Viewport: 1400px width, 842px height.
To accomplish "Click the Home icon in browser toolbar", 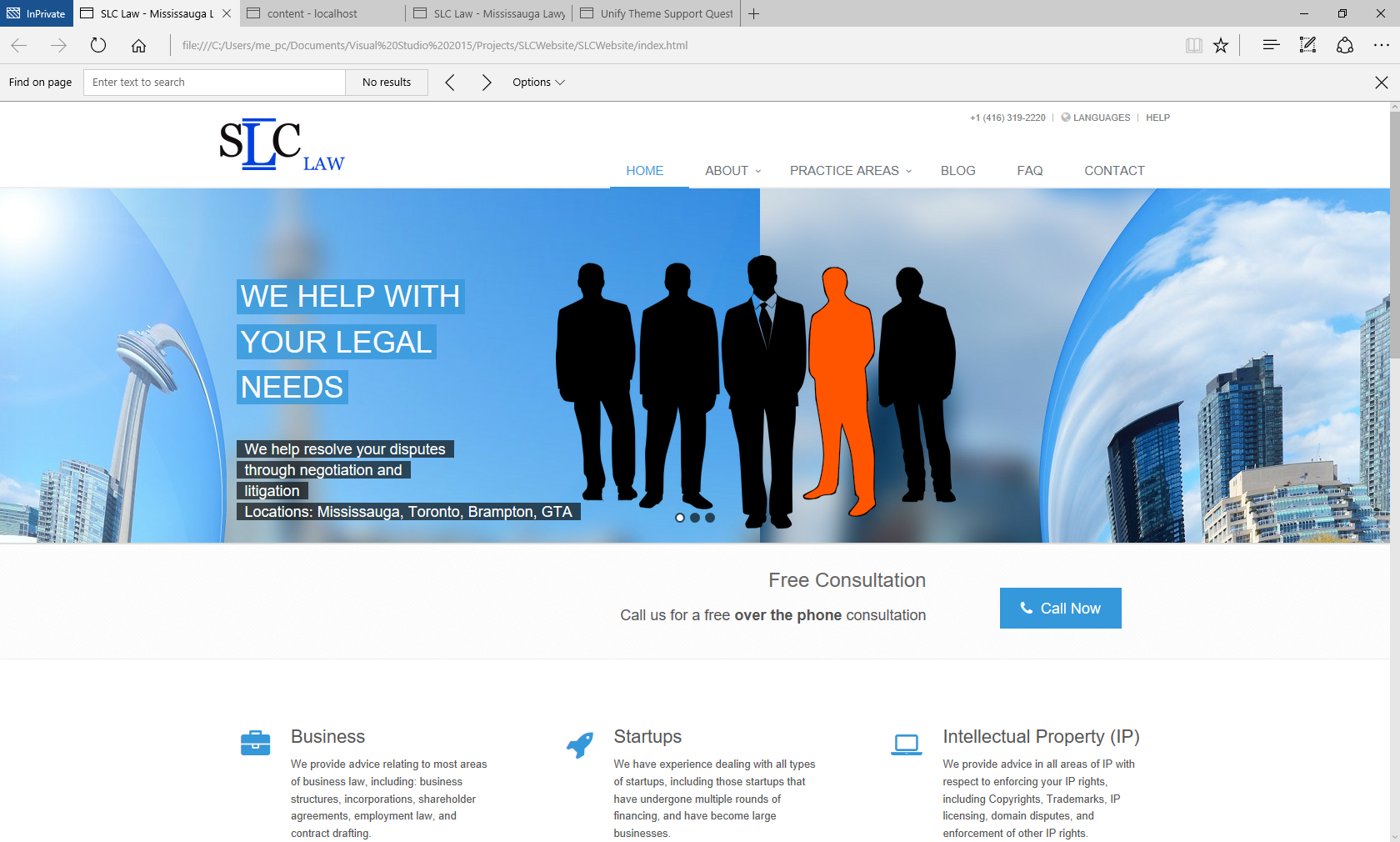I will pyautogui.click(x=138, y=45).
